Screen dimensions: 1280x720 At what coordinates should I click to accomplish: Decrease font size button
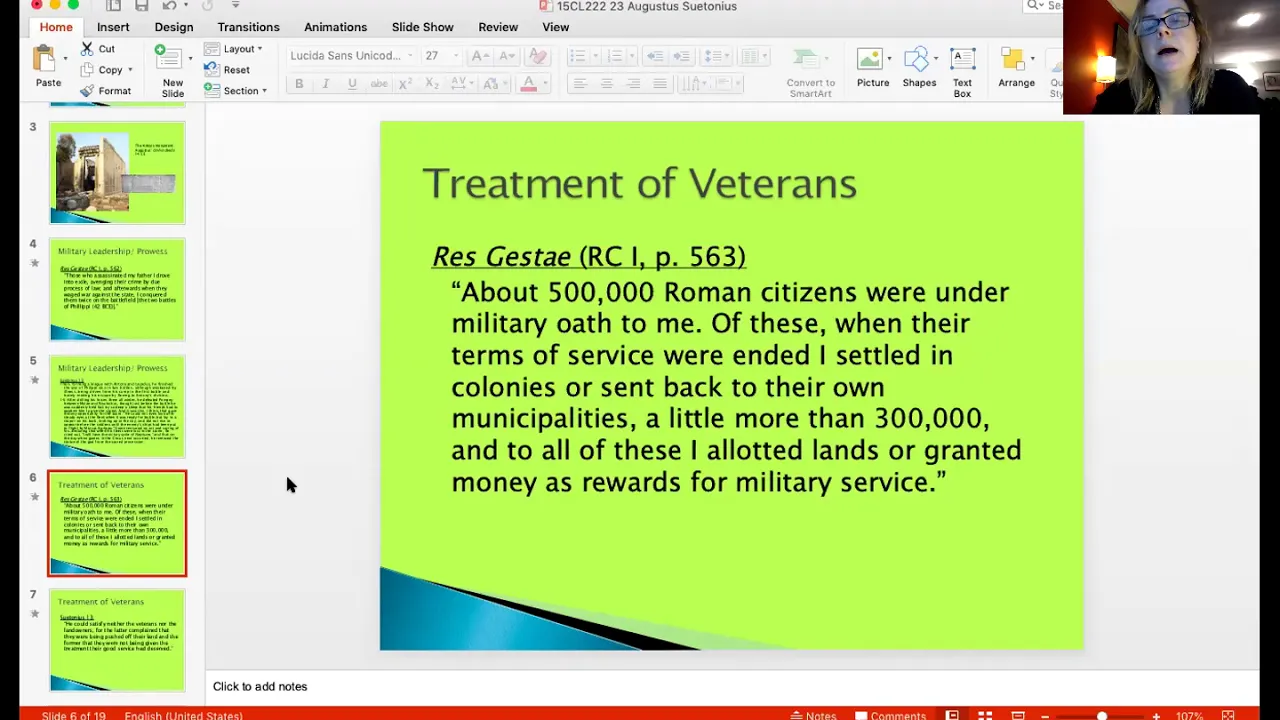(507, 56)
